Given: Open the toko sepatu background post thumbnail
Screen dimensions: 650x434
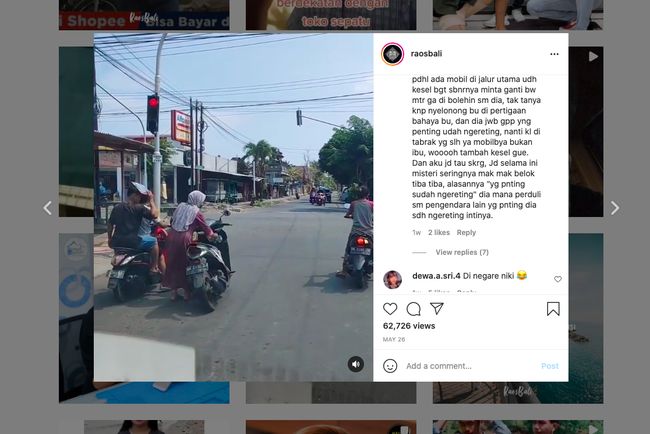Looking at the screenshot, I should 331,15.
